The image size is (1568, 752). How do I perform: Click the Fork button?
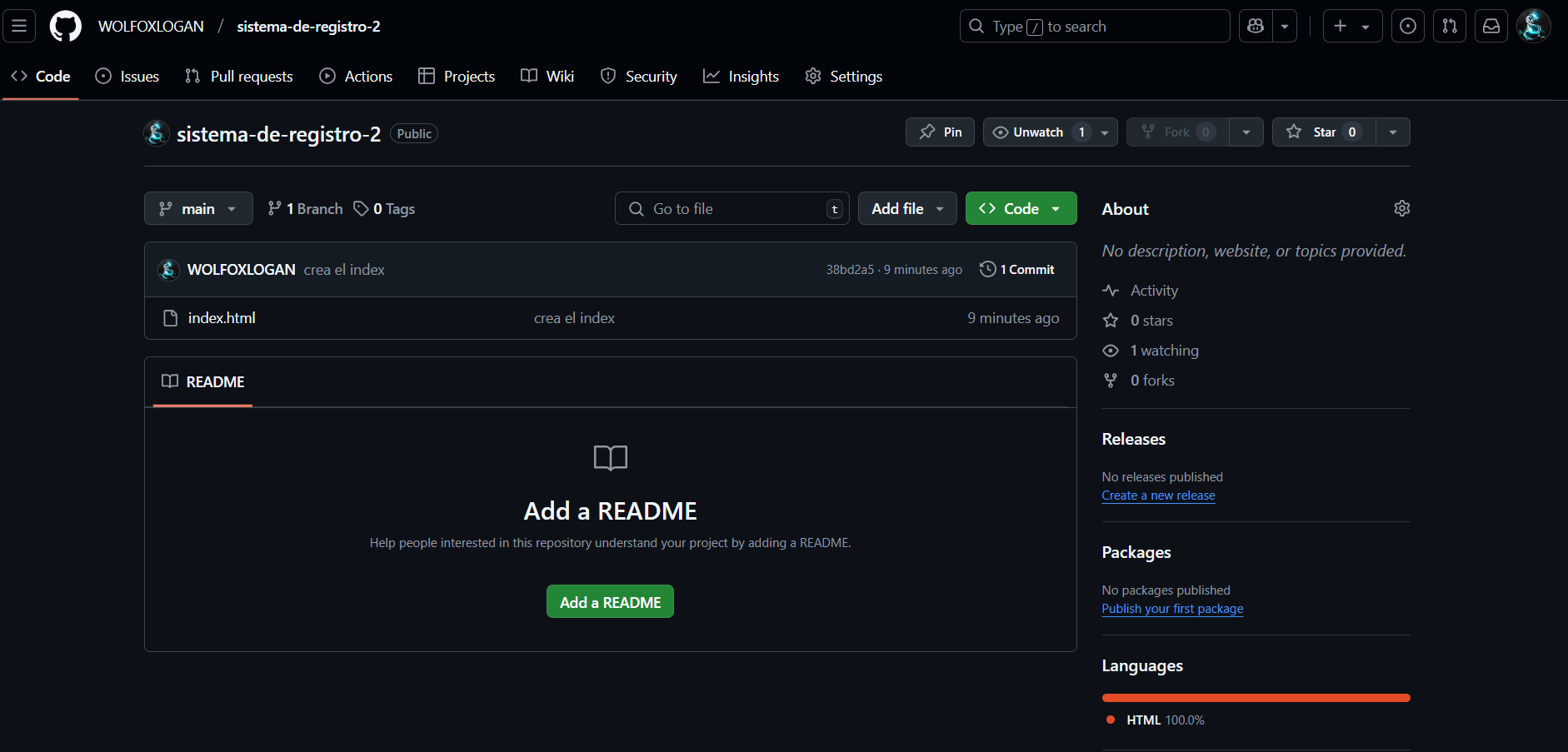pyautogui.click(x=1178, y=132)
